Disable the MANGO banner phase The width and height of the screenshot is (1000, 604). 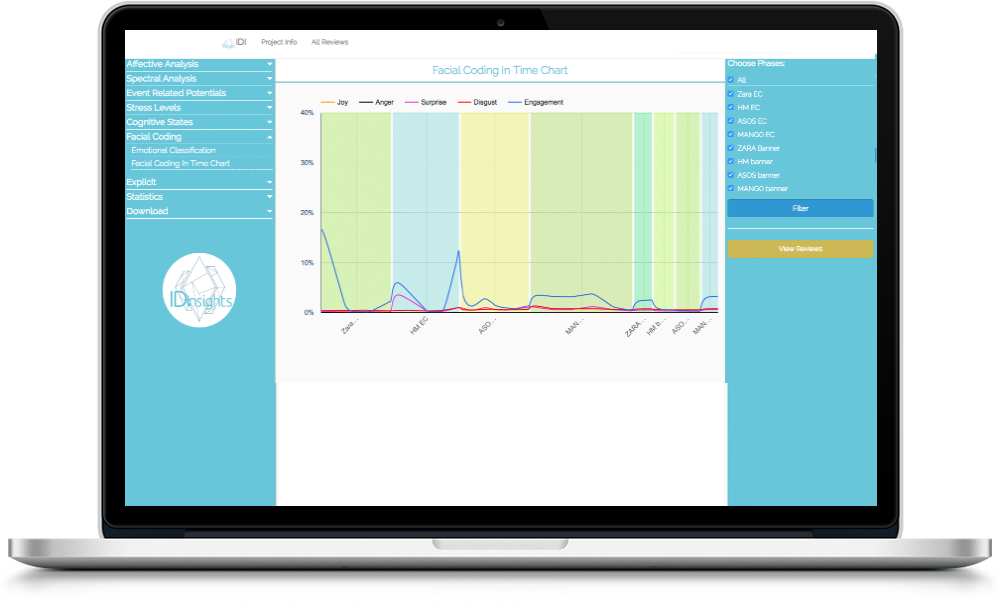click(x=731, y=188)
